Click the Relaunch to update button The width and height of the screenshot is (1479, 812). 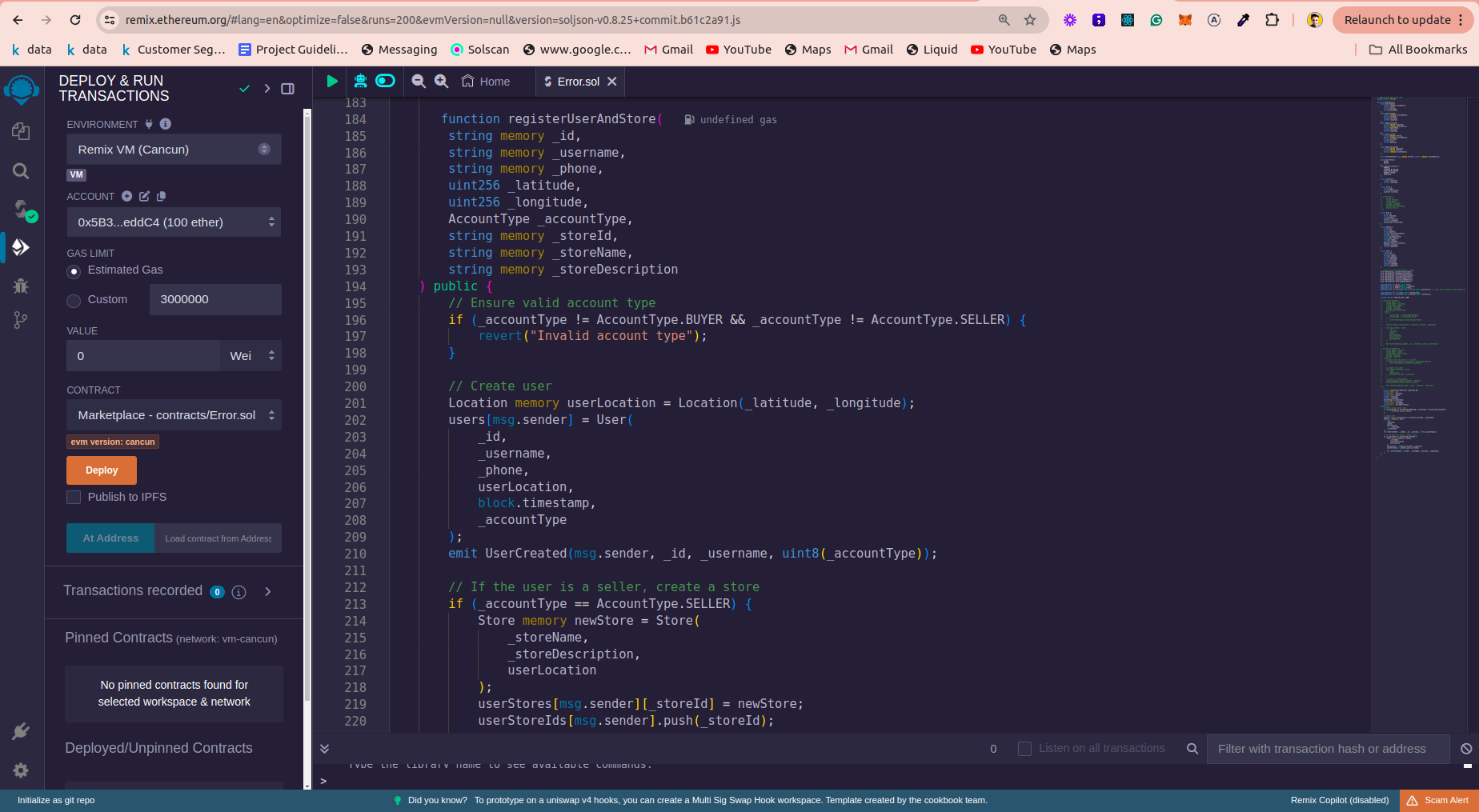[x=1404, y=20]
